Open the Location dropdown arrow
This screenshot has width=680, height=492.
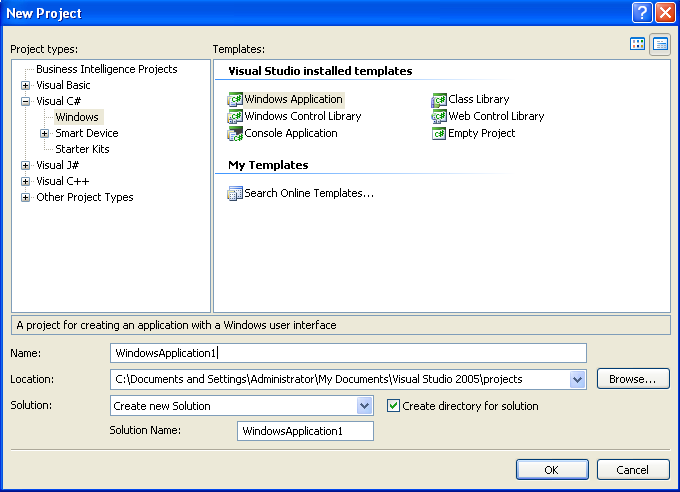[577, 380]
